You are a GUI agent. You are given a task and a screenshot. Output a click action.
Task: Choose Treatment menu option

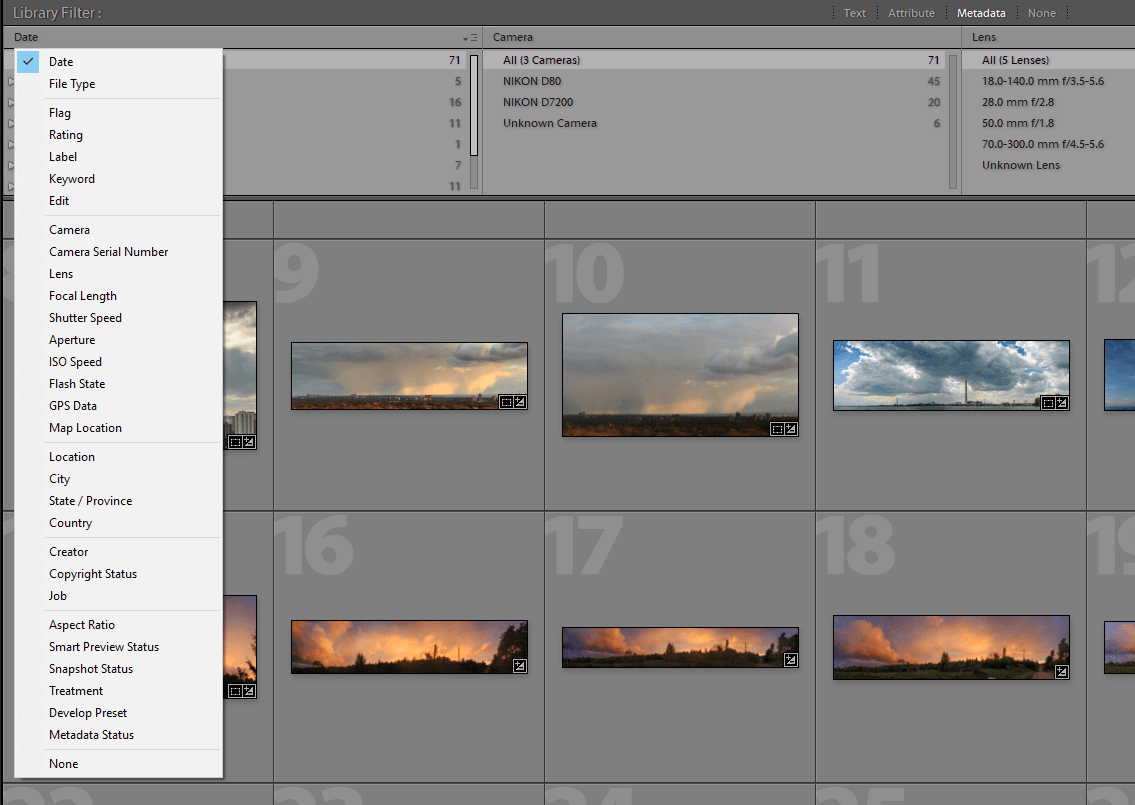tap(118, 691)
